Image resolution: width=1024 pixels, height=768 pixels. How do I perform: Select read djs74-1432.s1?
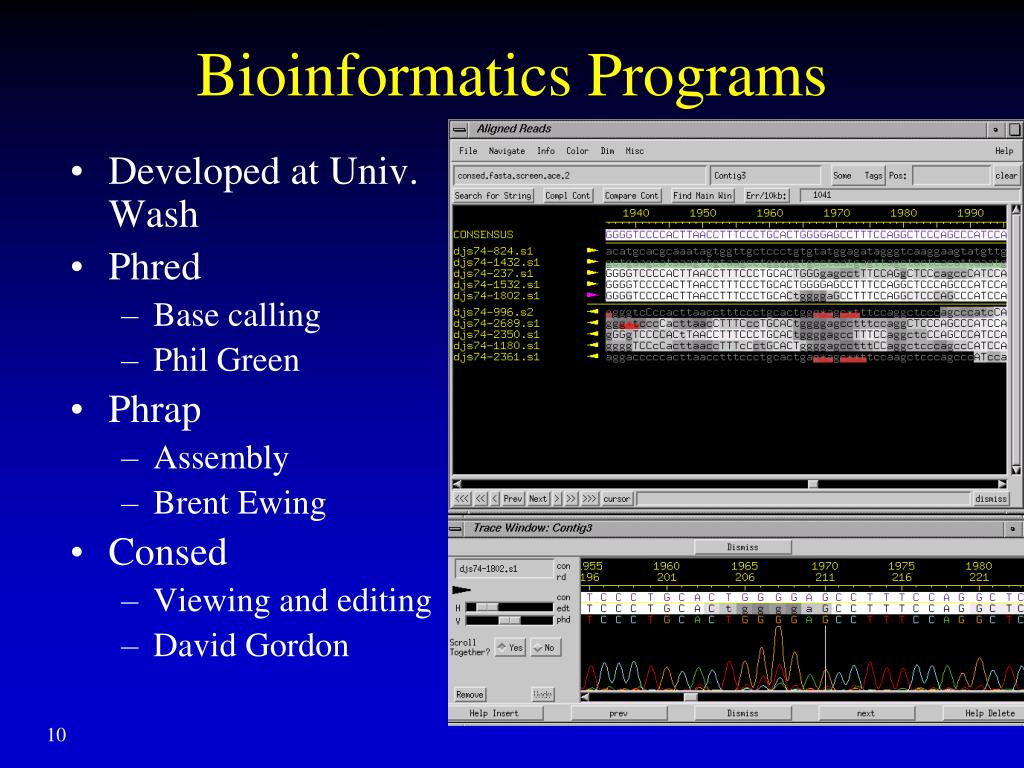496,262
